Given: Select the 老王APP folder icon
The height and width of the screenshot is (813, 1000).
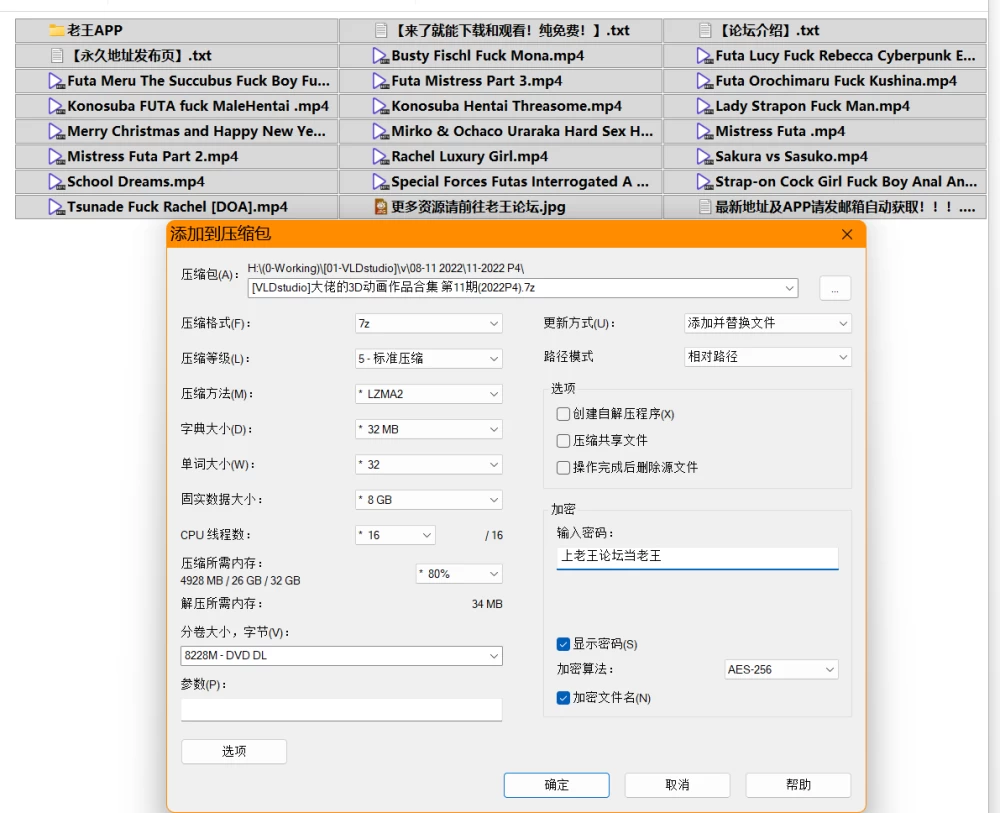Looking at the screenshot, I should tap(57, 30).
